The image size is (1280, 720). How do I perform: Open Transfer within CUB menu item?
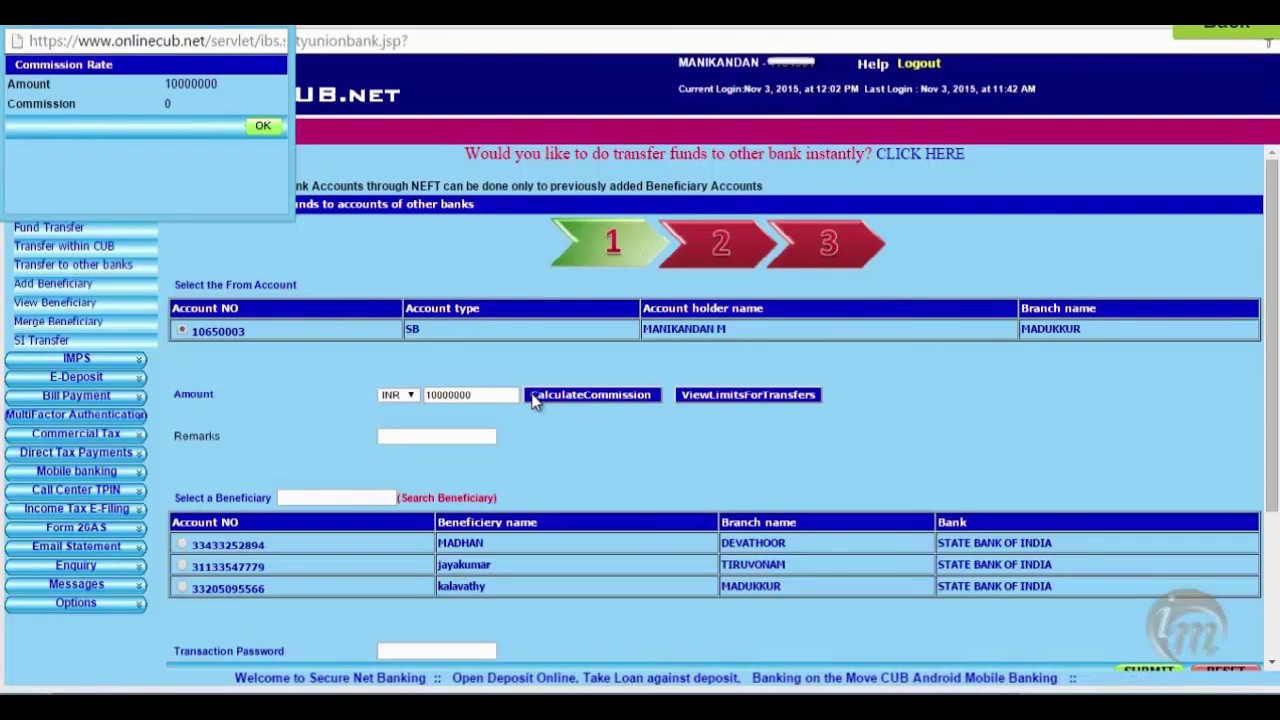coord(64,246)
